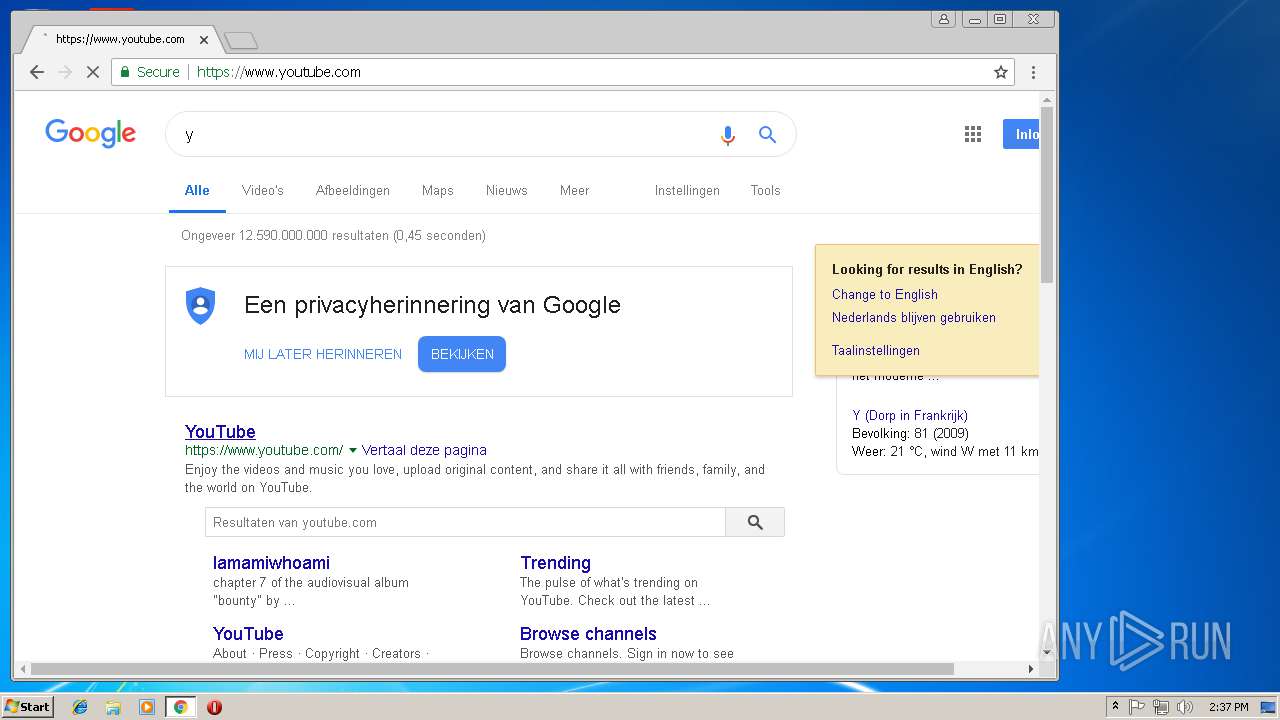Image resolution: width=1280 pixels, height=720 pixels.
Task: Click the Resultaten van youtube.com field
Action: (465, 522)
